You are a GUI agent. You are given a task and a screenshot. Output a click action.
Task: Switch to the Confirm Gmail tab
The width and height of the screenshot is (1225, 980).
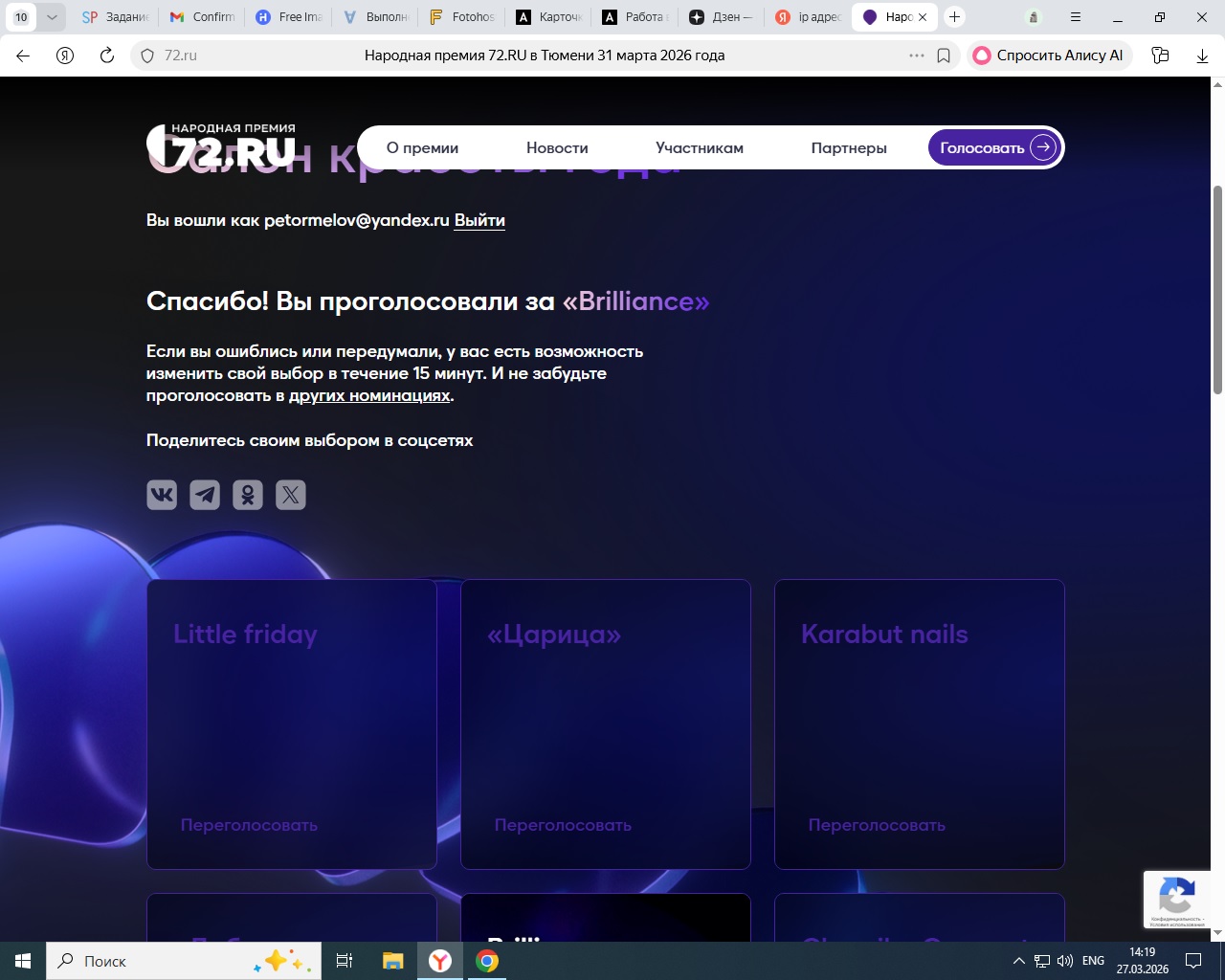tap(202, 17)
